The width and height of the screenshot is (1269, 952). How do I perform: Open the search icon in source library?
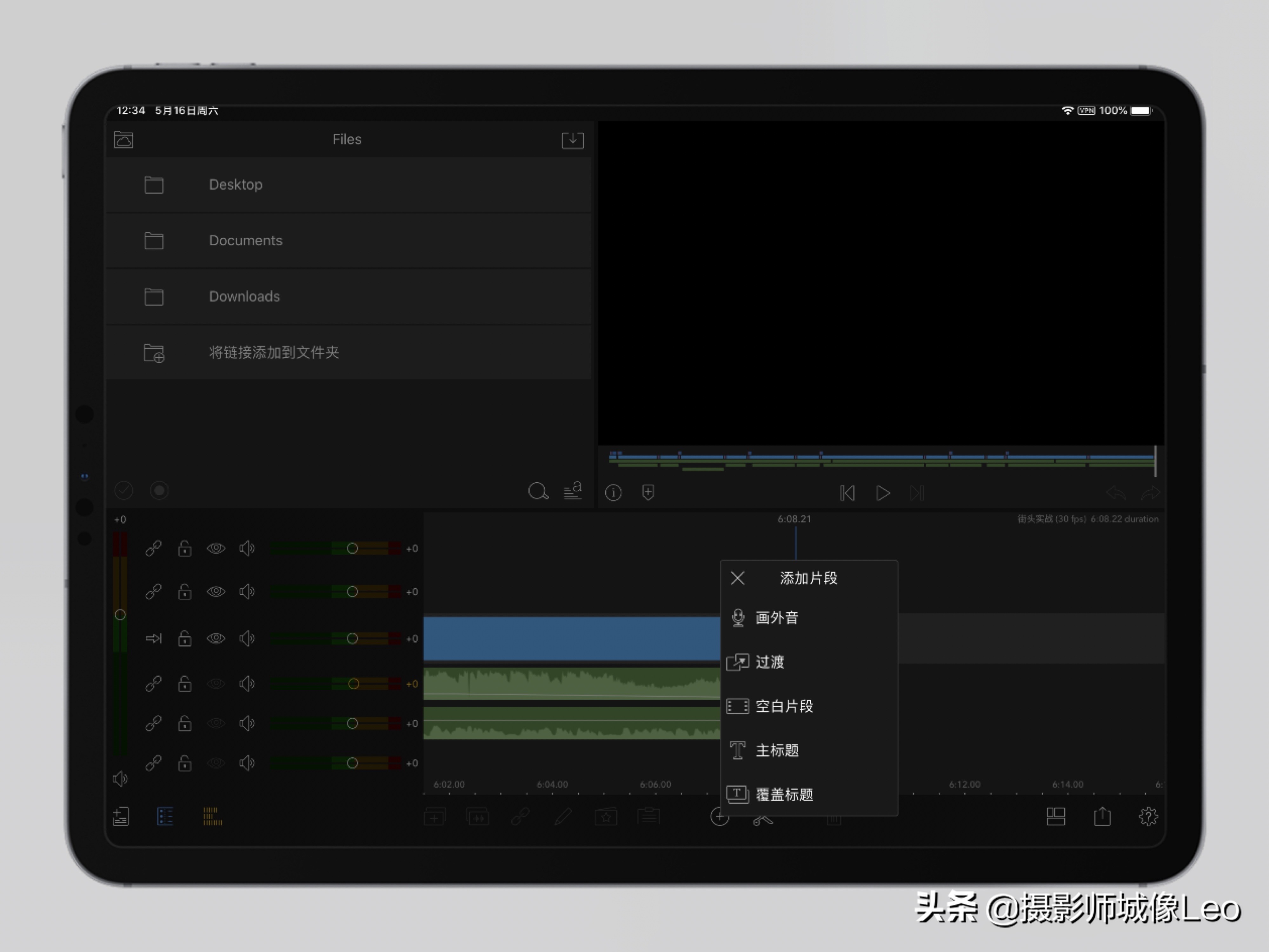click(538, 492)
